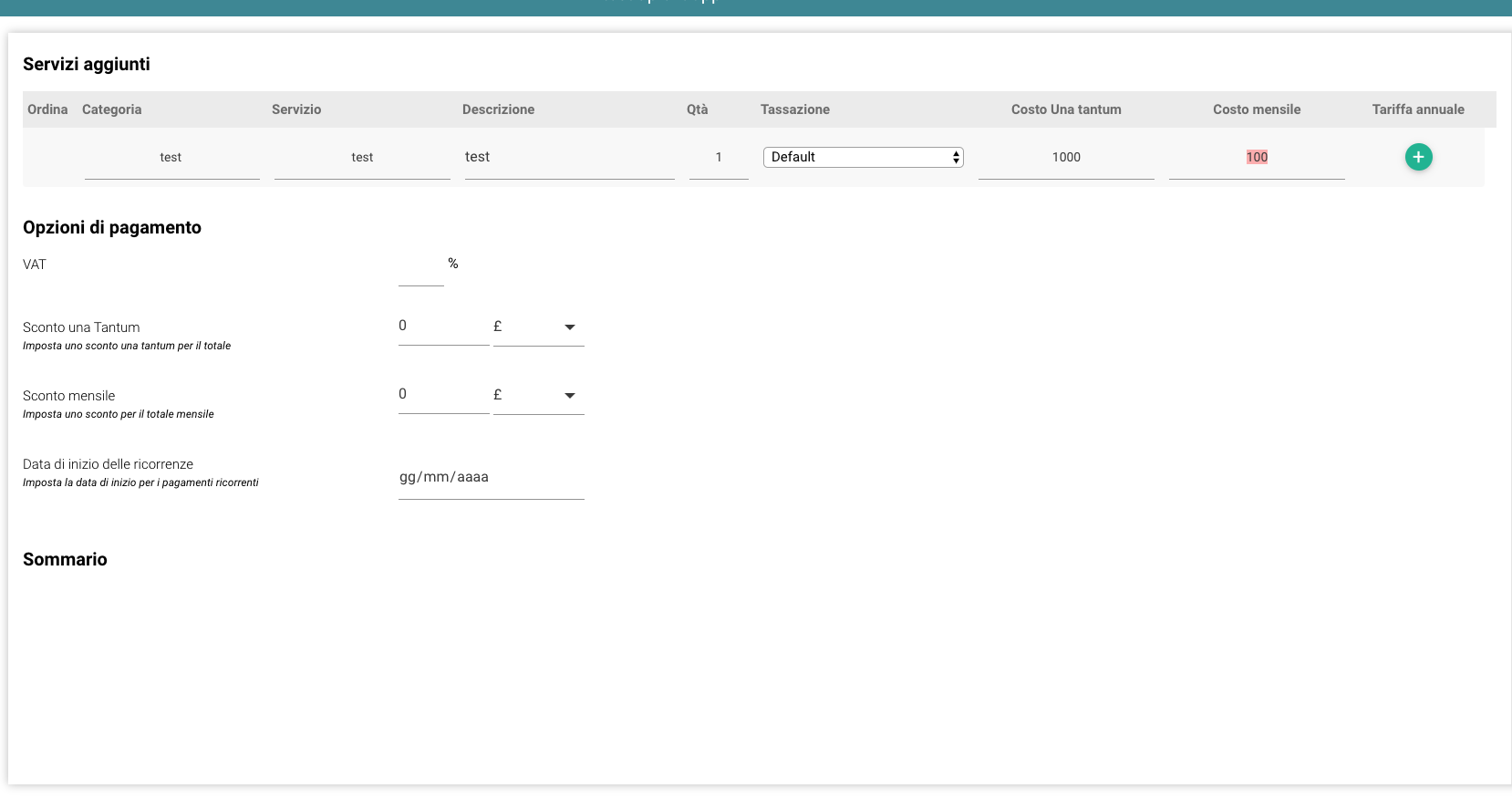Click the highlighted Costo mensile value 100
Viewport: 1512px width, 809px height.
[x=1257, y=158]
